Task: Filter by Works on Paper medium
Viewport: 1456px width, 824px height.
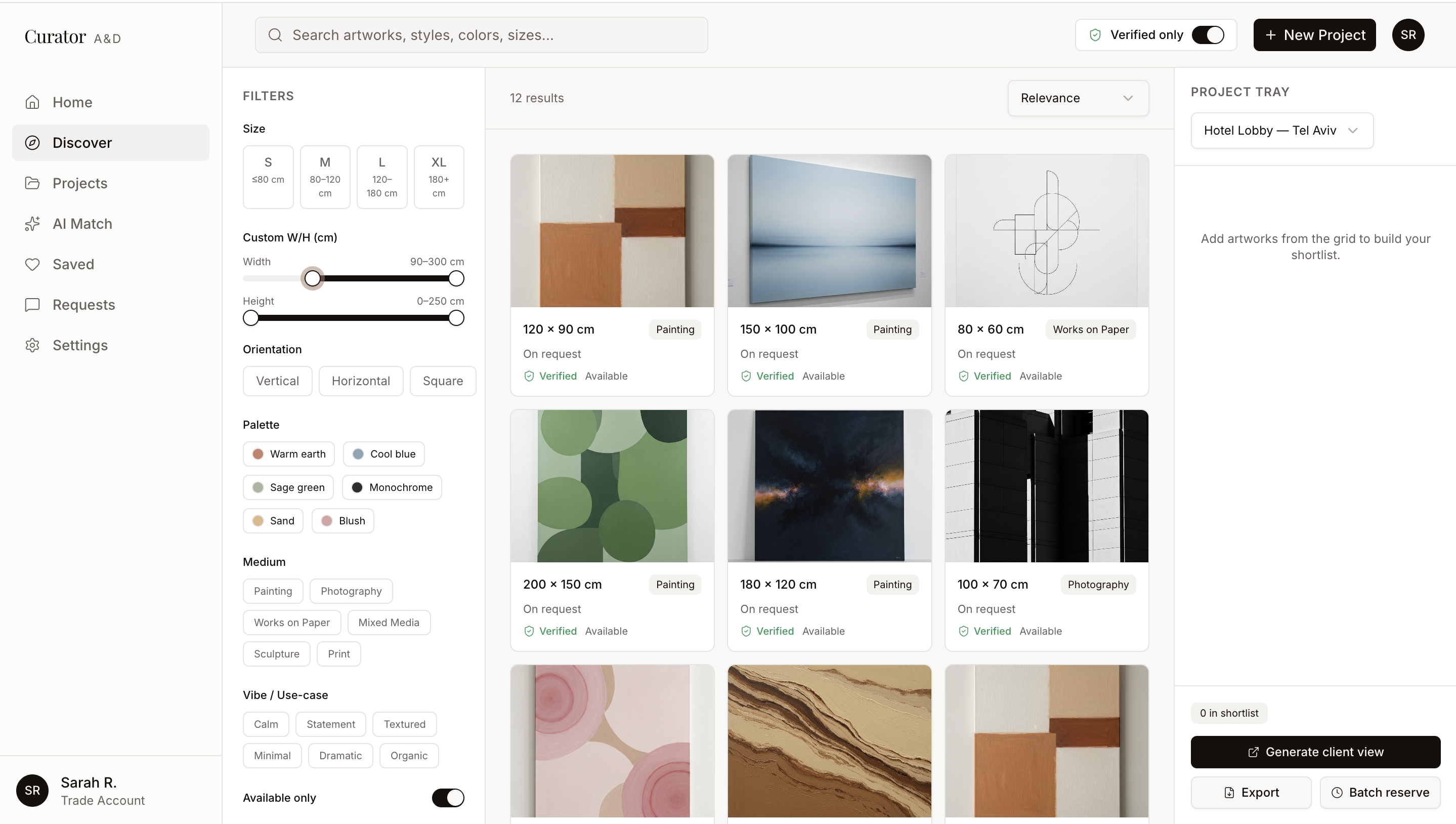Action: [292, 623]
